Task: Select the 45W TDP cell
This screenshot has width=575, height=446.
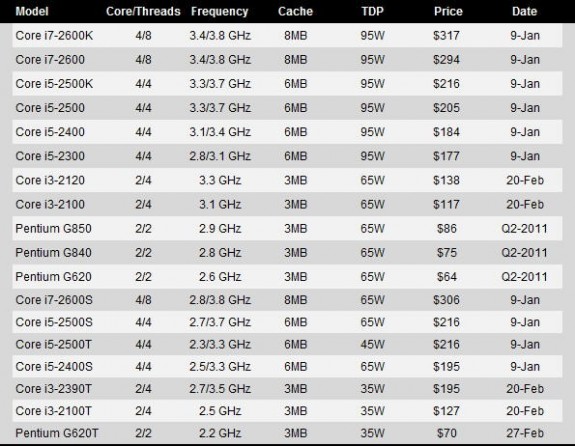Action: 373,344
